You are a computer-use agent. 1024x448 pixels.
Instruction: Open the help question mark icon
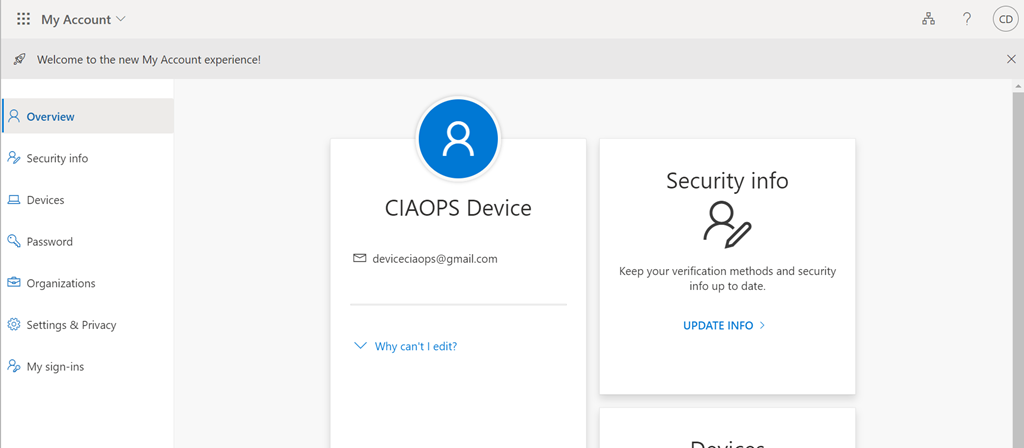coord(967,19)
